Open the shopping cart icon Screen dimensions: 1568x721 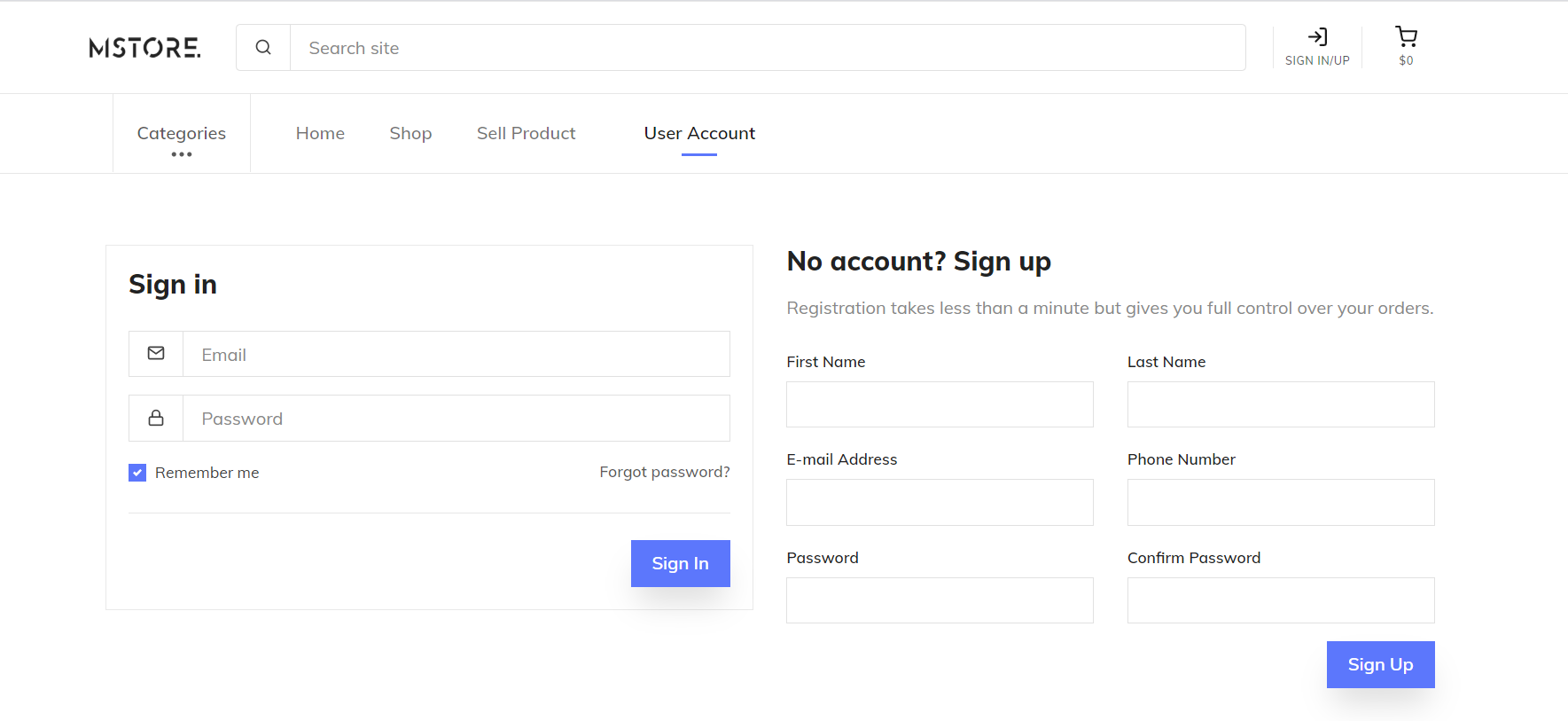pos(1406,37)
